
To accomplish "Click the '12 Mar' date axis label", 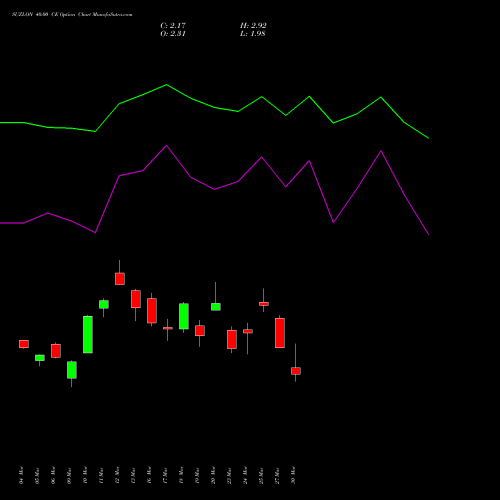I will coord(117,475).
